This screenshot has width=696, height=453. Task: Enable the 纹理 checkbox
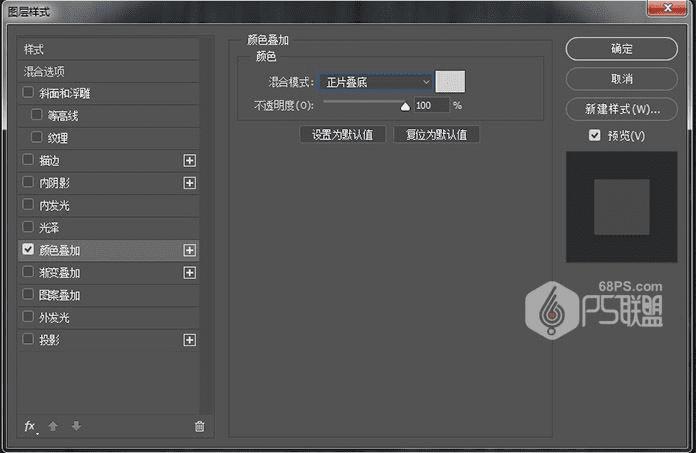[x=36, y=137]
